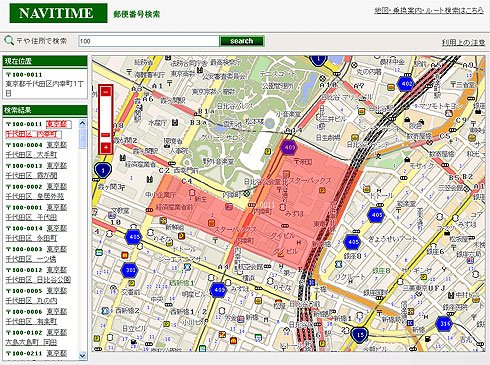The height and width of the screenshot is (365, 490).
Task: Click the zoom out minus button
Action: [106, 91]
